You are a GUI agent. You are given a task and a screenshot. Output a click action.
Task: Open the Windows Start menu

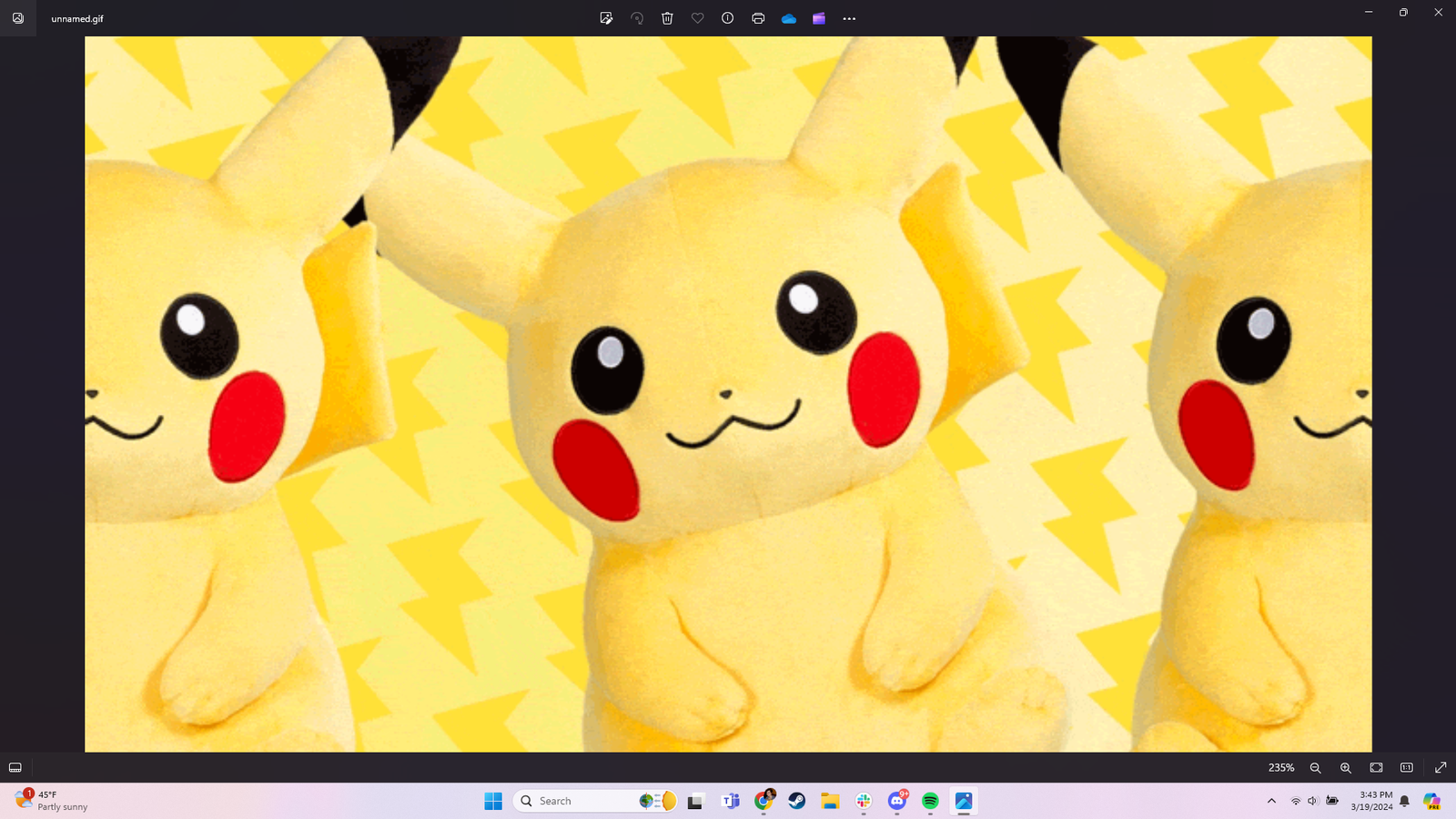(493, 801)
